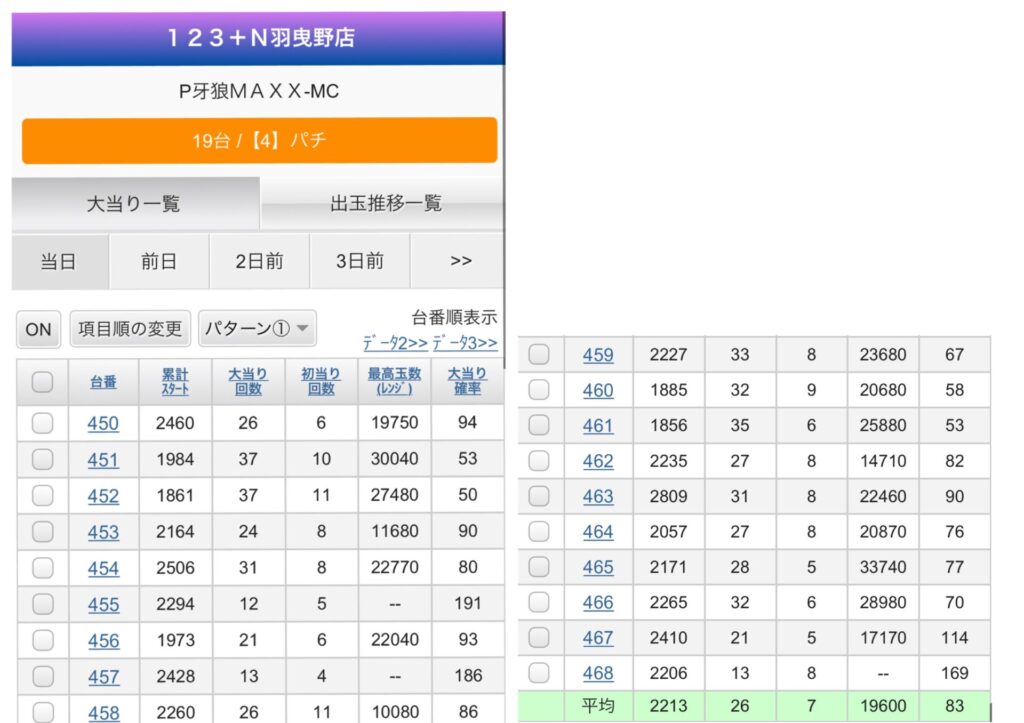The width and height of the screenshot is (1024, 723).
Task: Open machine number 457 link
Action: pos(103,677)
